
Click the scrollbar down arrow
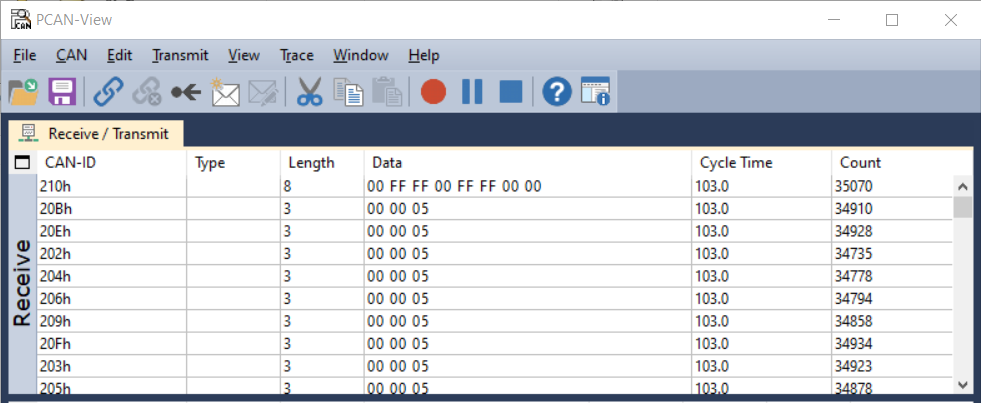click(963, 385)
